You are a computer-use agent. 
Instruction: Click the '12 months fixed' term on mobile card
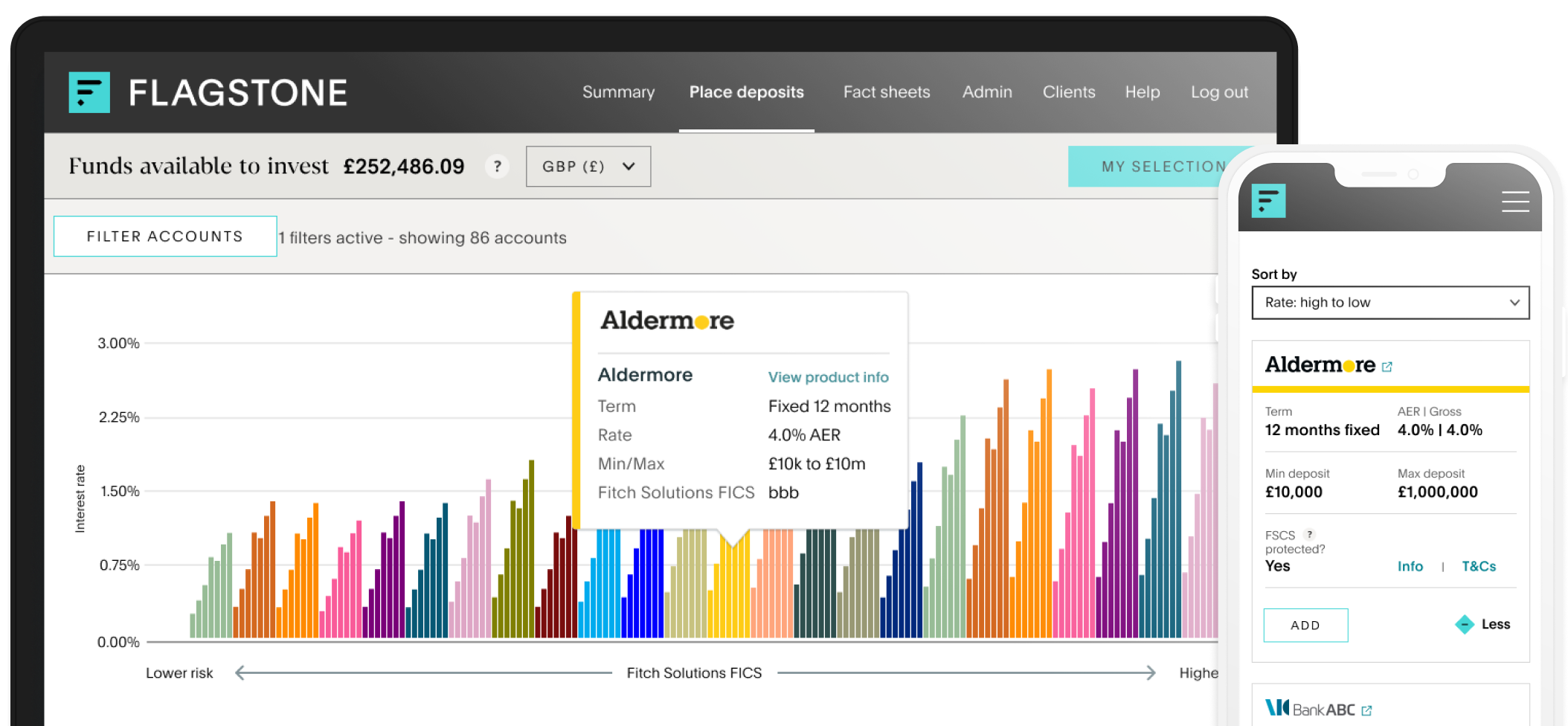[1322, 430]
